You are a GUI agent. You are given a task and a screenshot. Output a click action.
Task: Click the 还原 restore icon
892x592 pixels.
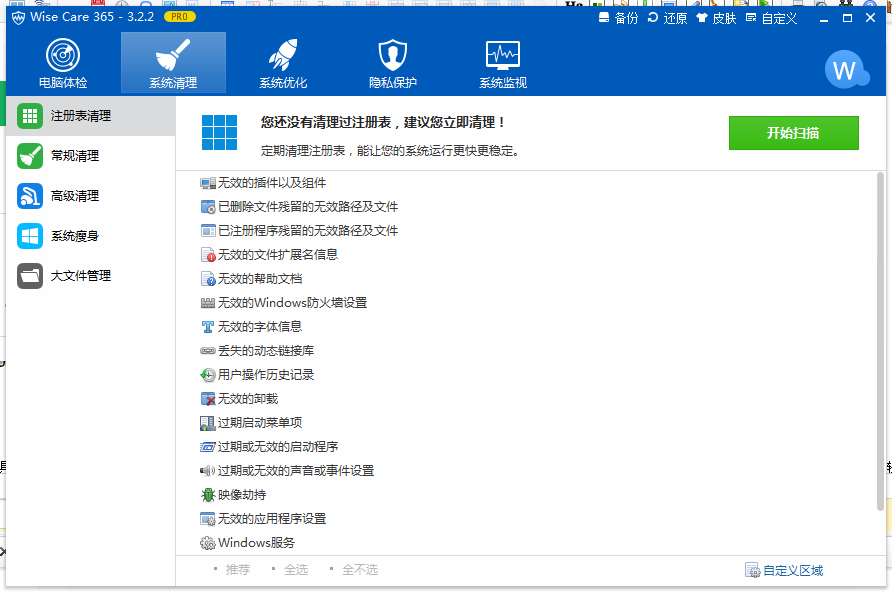click(x=654, y=18)
